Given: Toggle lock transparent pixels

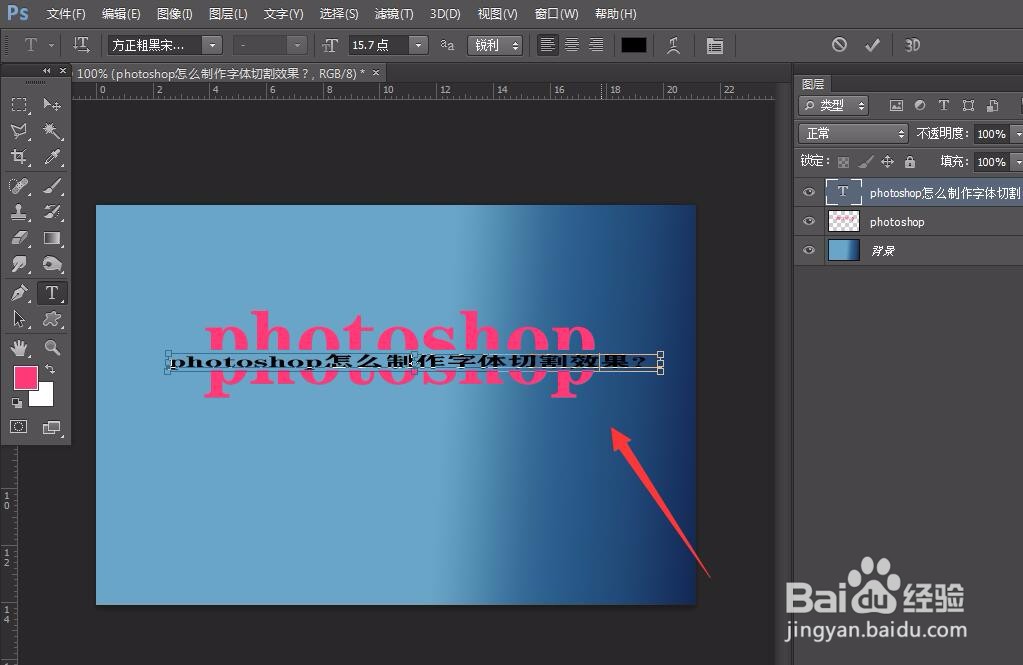Looking at the screenshot, I should [844, 162].
